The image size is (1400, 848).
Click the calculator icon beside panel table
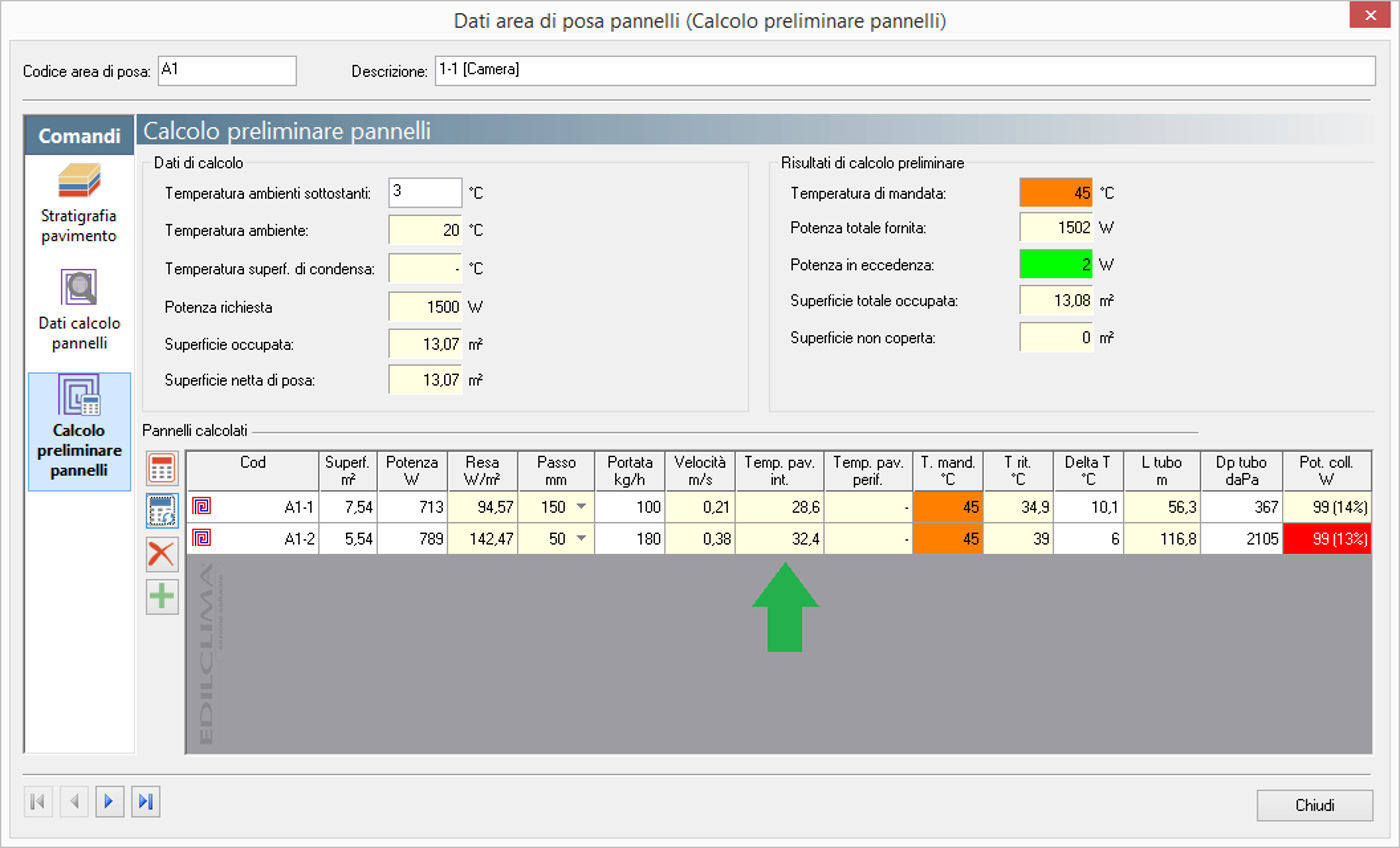point(162,468)
